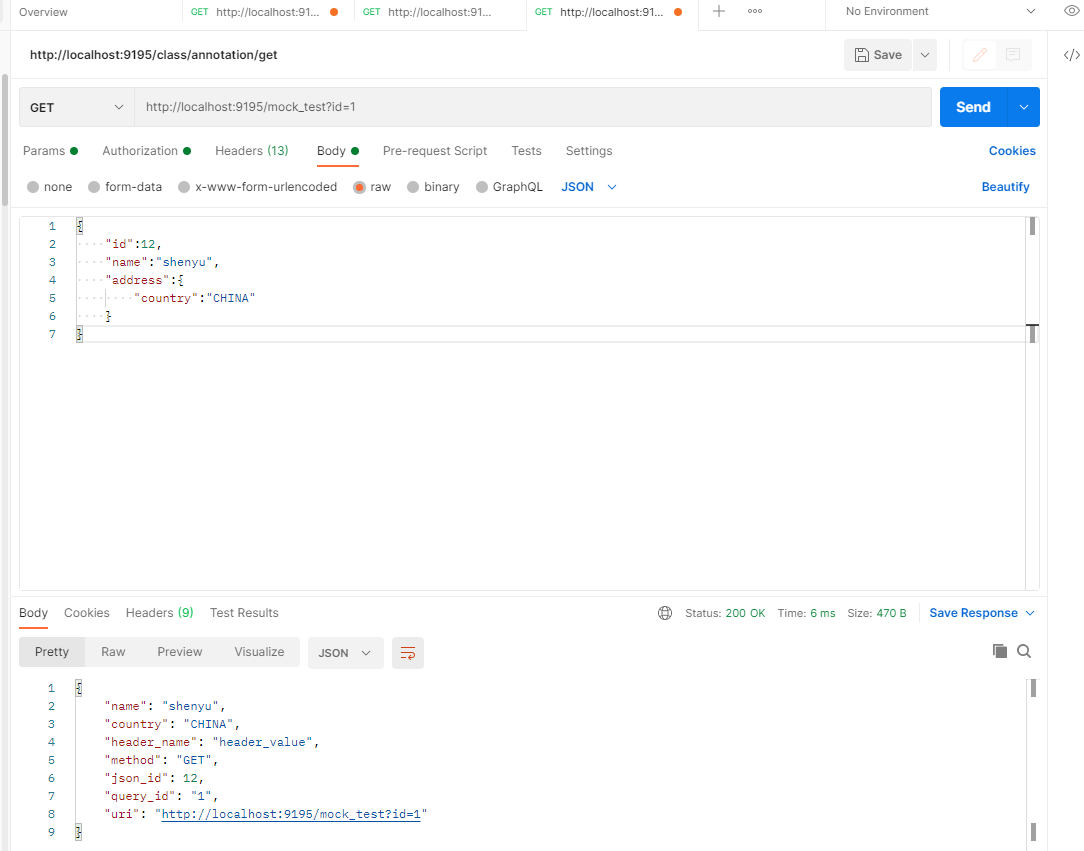
Task: Click the Status: 200 OK text
Action: point(725,613)
